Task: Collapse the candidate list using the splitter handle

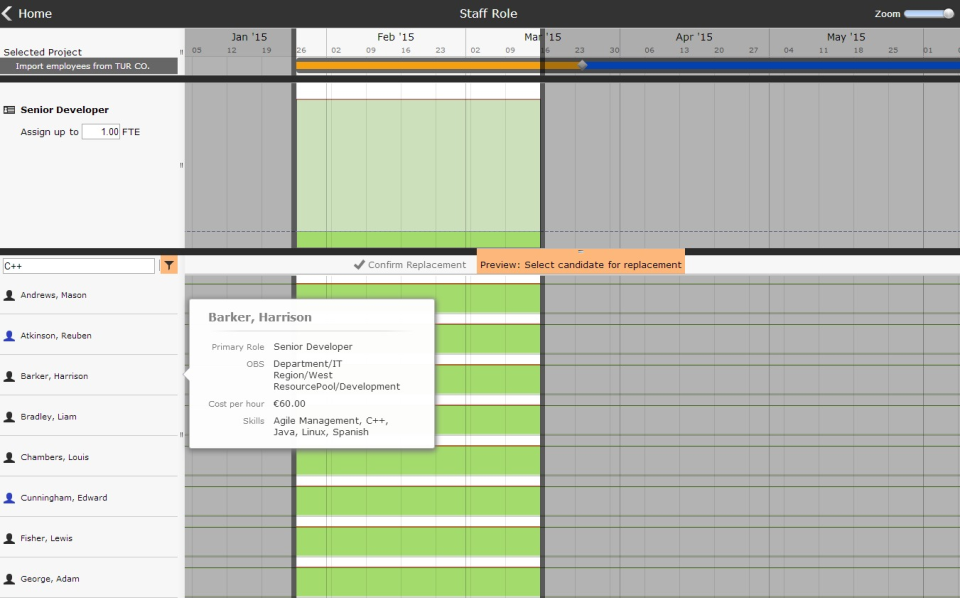Action: click(x=181, y=435)
